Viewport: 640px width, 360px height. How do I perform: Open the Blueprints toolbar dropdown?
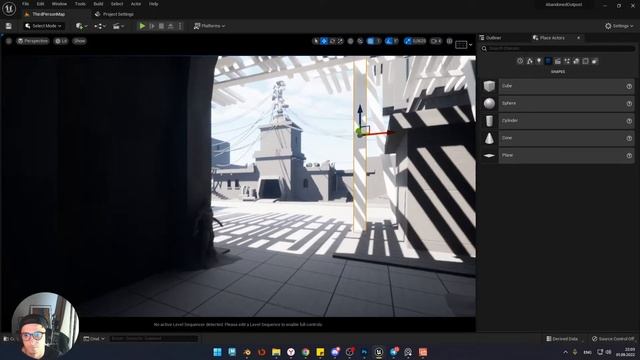click(100, 26)
